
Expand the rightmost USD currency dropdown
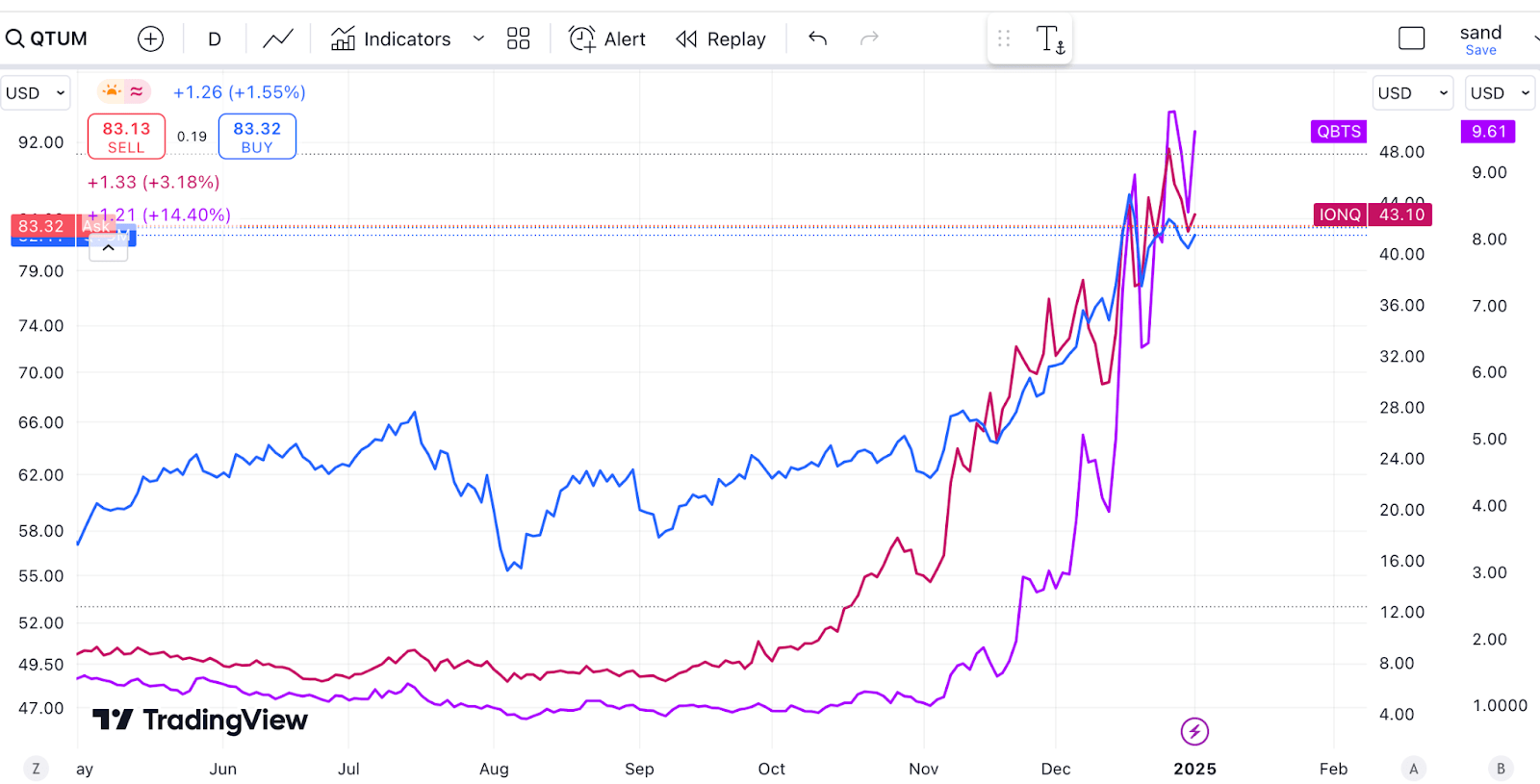coord(1500,93)
